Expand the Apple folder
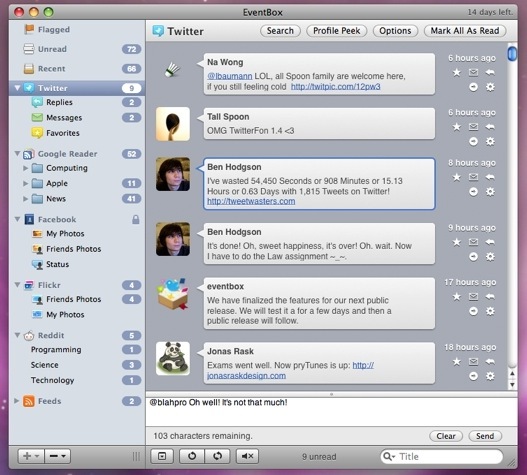 (x=26, y=183)
